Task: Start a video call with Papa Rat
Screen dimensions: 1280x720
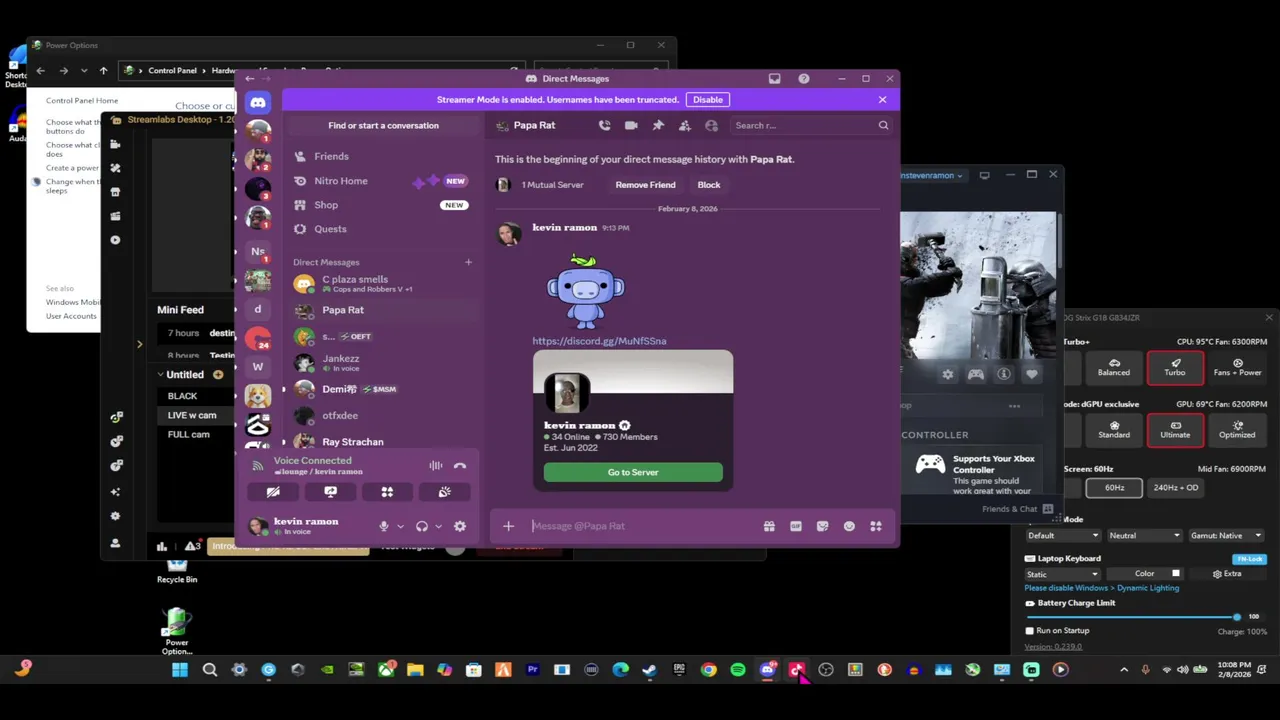Action: [x=631, y=125]
